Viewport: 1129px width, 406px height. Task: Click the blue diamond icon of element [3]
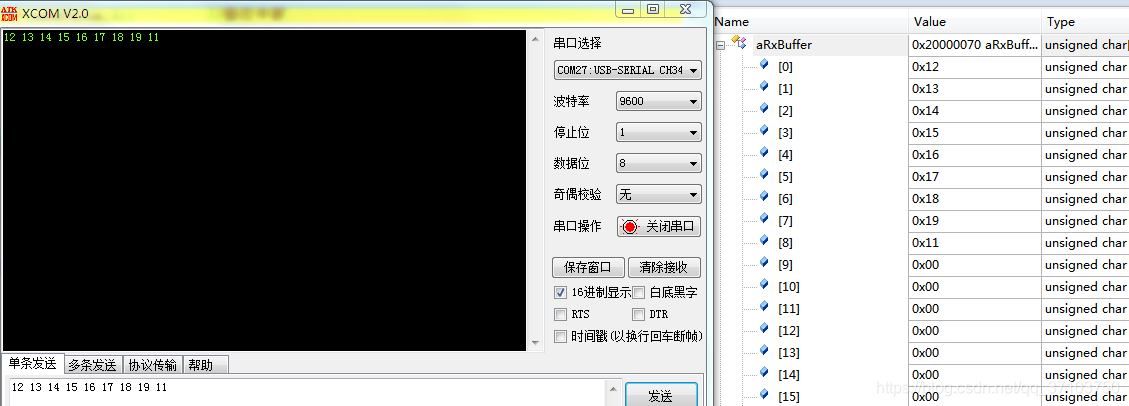[x=764, y=131]
